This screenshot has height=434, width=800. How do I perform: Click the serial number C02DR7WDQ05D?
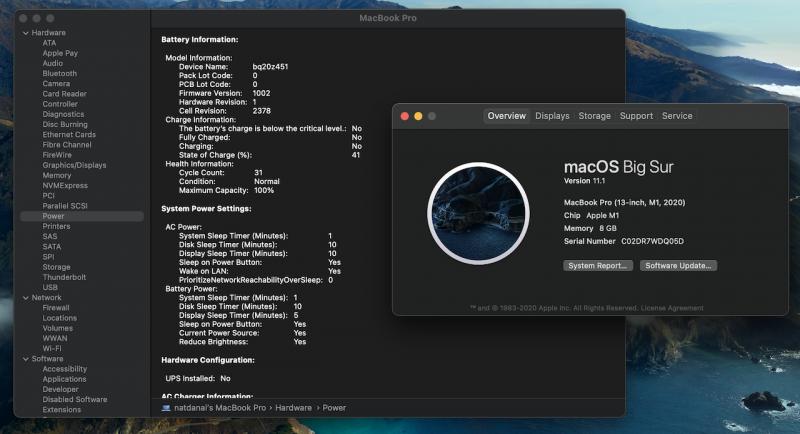pyautogui.click(x=652, y=241)
